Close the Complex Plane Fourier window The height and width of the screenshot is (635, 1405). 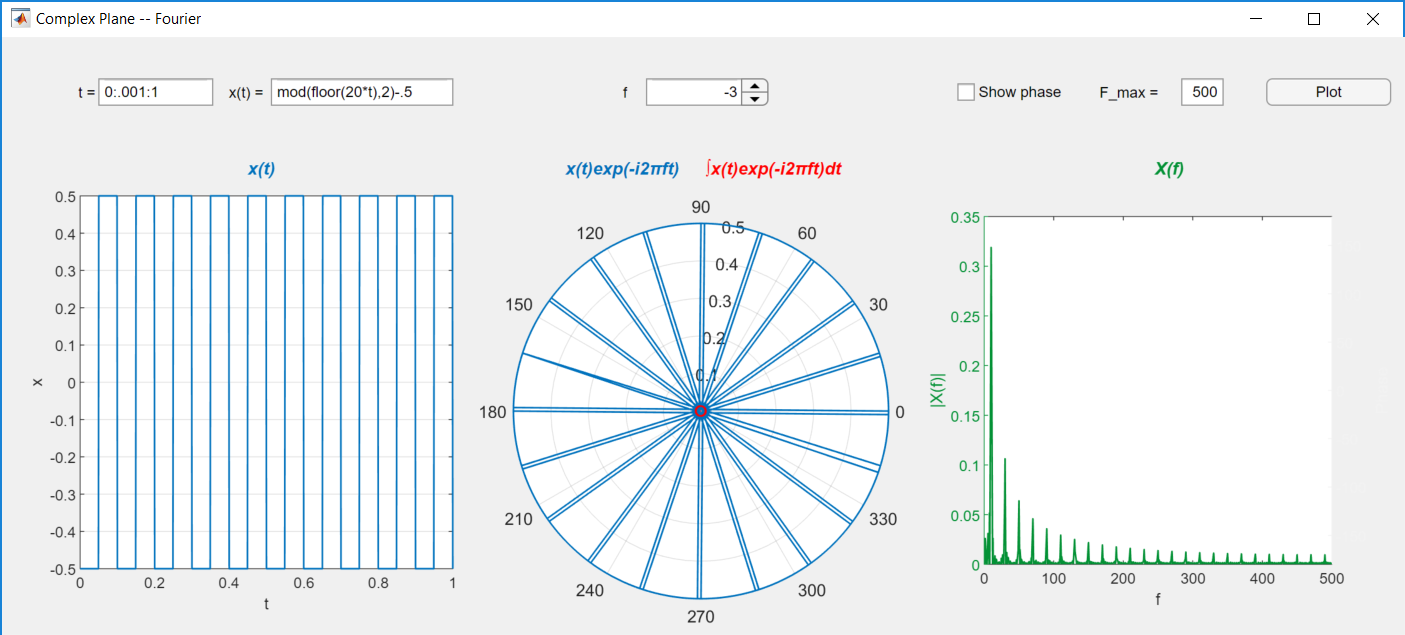[1372, 19]
